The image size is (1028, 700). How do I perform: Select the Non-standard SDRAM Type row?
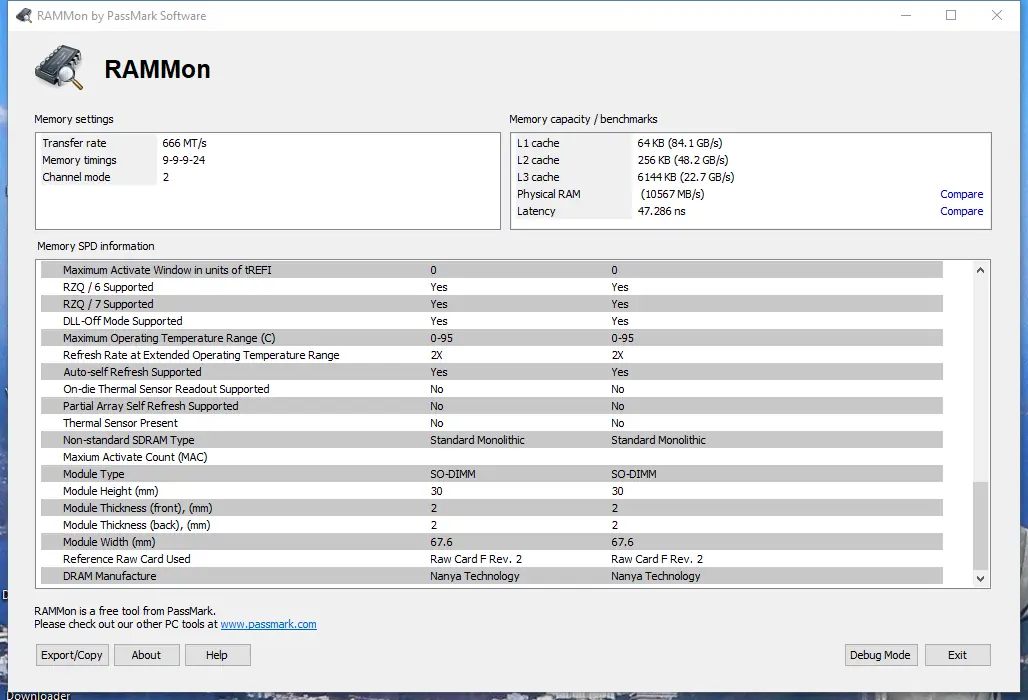click(x=492, y=440)
